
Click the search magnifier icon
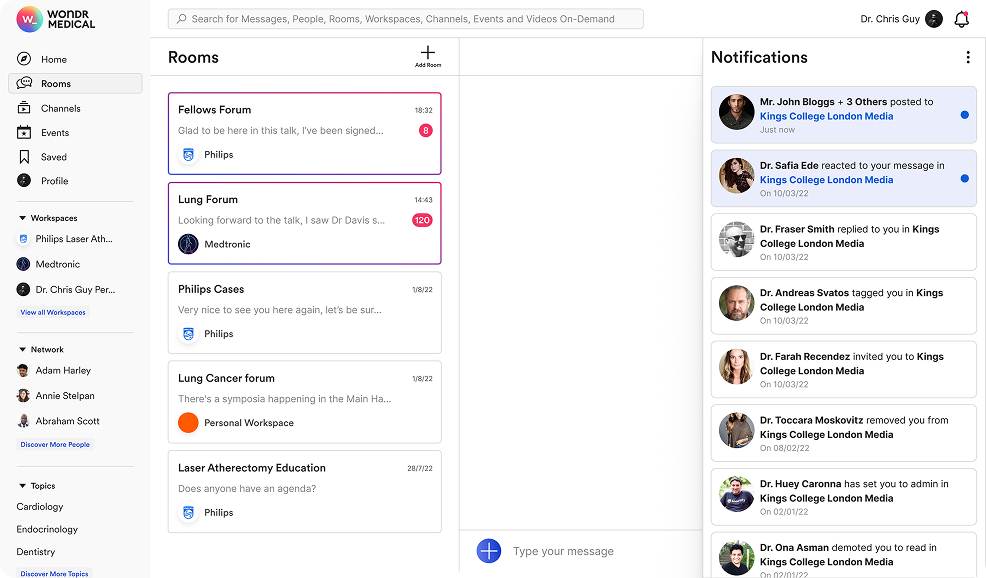[180, 19]
